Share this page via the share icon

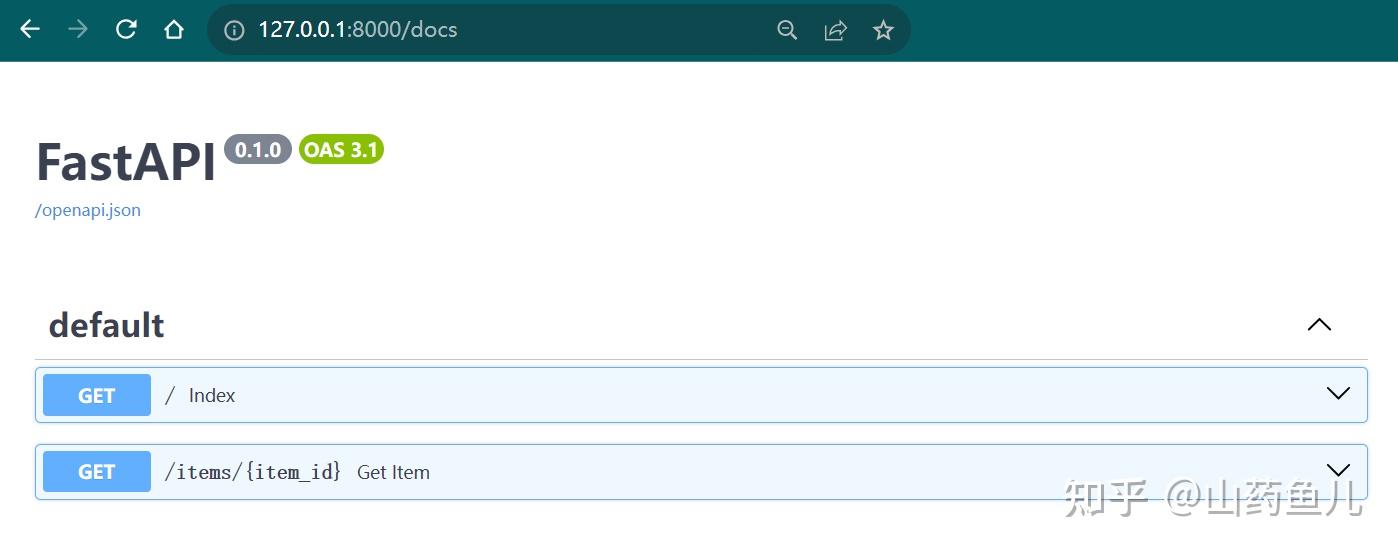pos(835,30)
